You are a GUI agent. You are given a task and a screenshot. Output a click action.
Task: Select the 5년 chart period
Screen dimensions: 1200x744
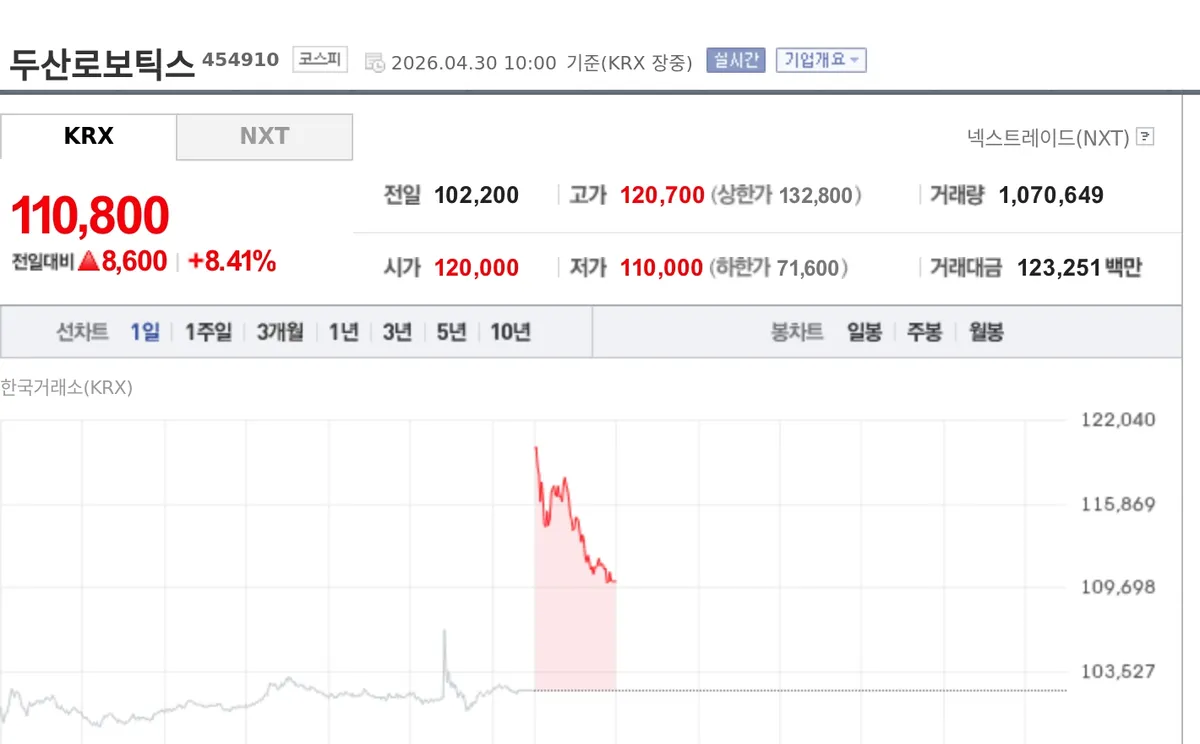451,333
